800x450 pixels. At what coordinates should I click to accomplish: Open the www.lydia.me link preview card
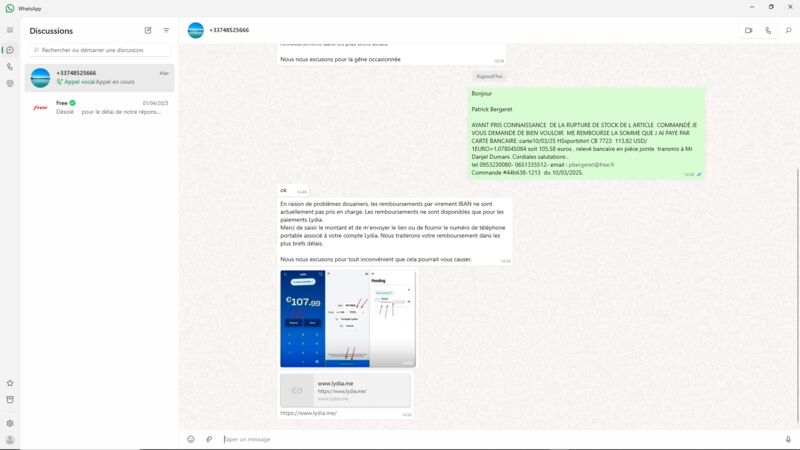(345, 390)
